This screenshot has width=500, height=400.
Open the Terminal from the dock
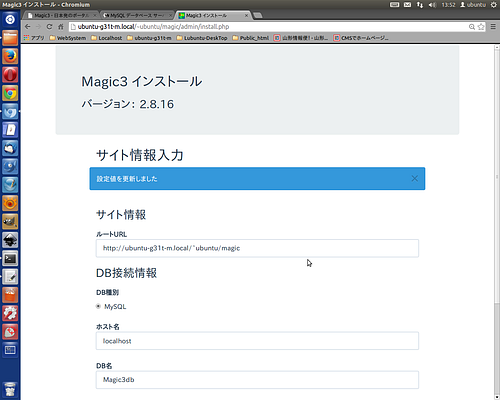point(10,258)
